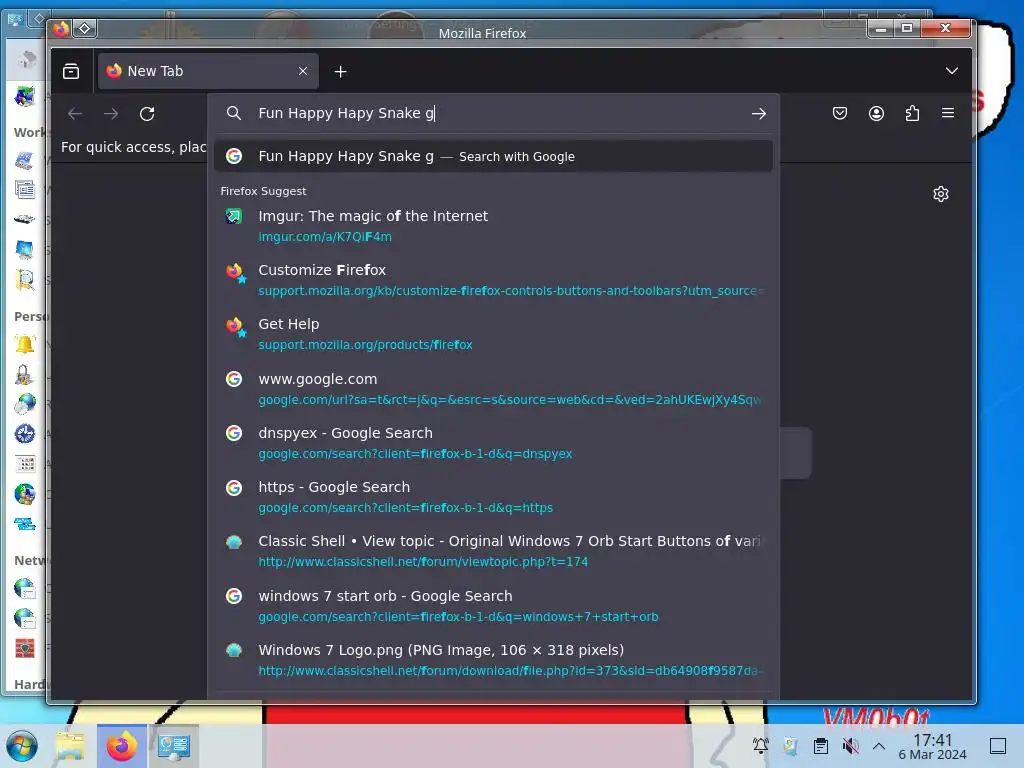Open the file manager taskbar icon
This screenshot has width=1024, height=768.
[x=71, y=746]
